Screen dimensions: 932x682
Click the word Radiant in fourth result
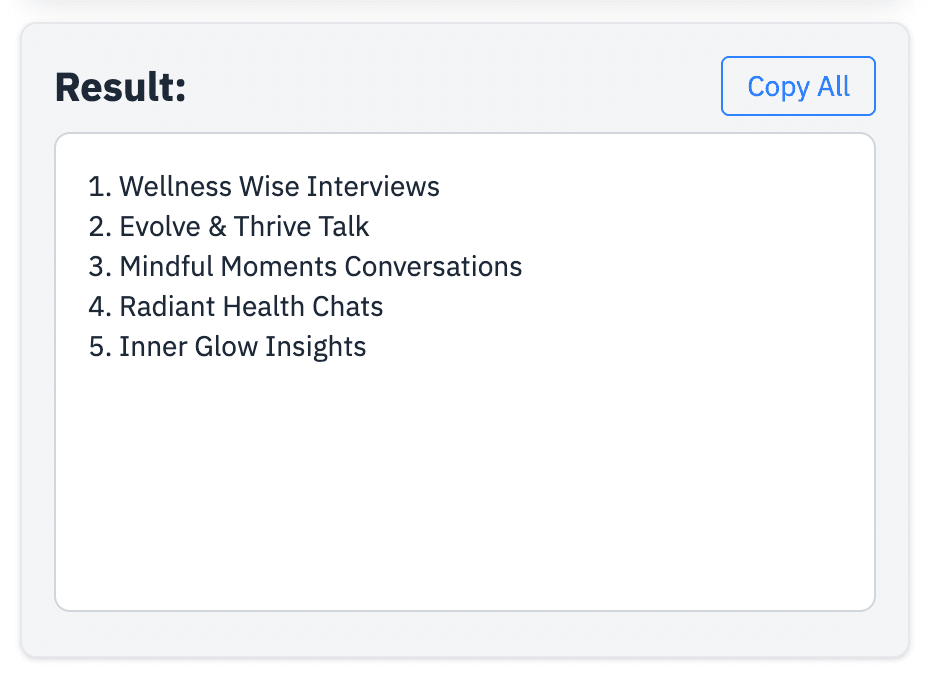(x=168, y=307)
